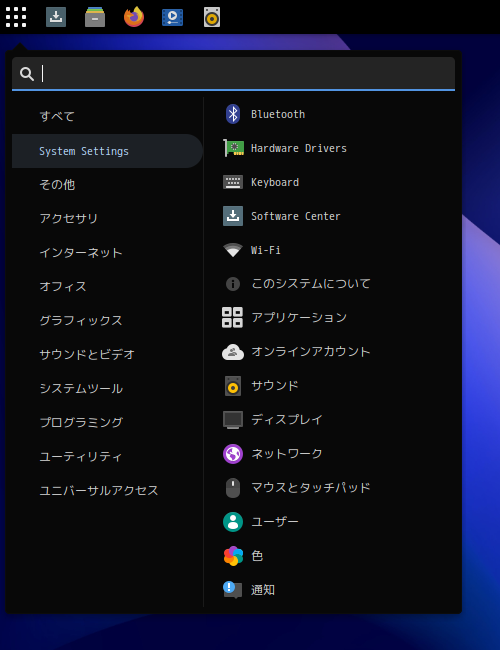
Task: Select the アクセサリ category
Action: (107, 218)
